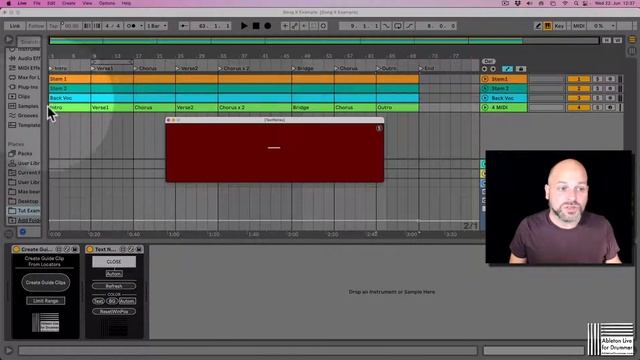Toggle Key map mode button

tap(559, 26)
